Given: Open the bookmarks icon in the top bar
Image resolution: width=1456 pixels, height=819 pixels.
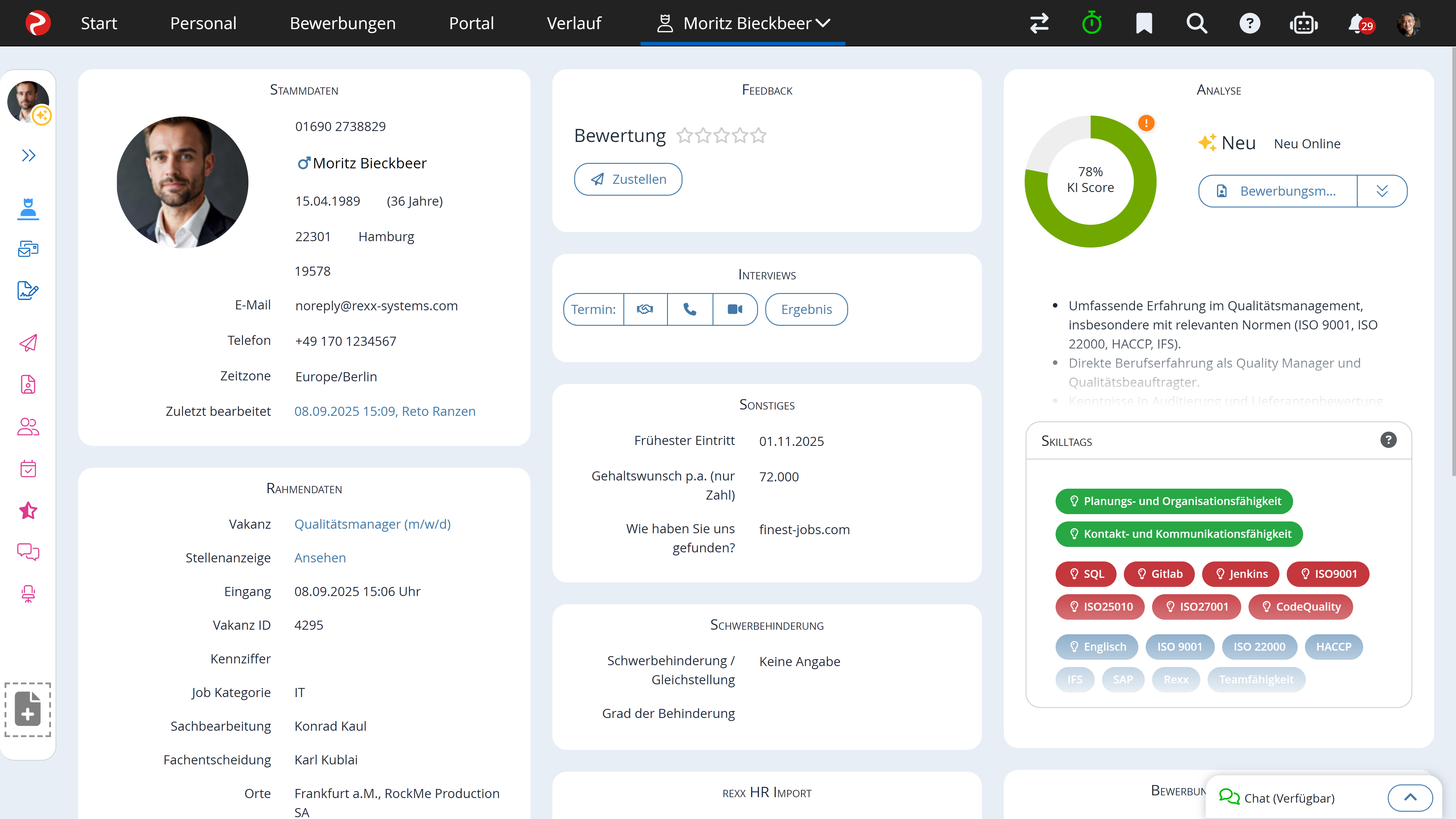Looking at the screenshot, I should pyautogui.click(x=1144, y=23).
